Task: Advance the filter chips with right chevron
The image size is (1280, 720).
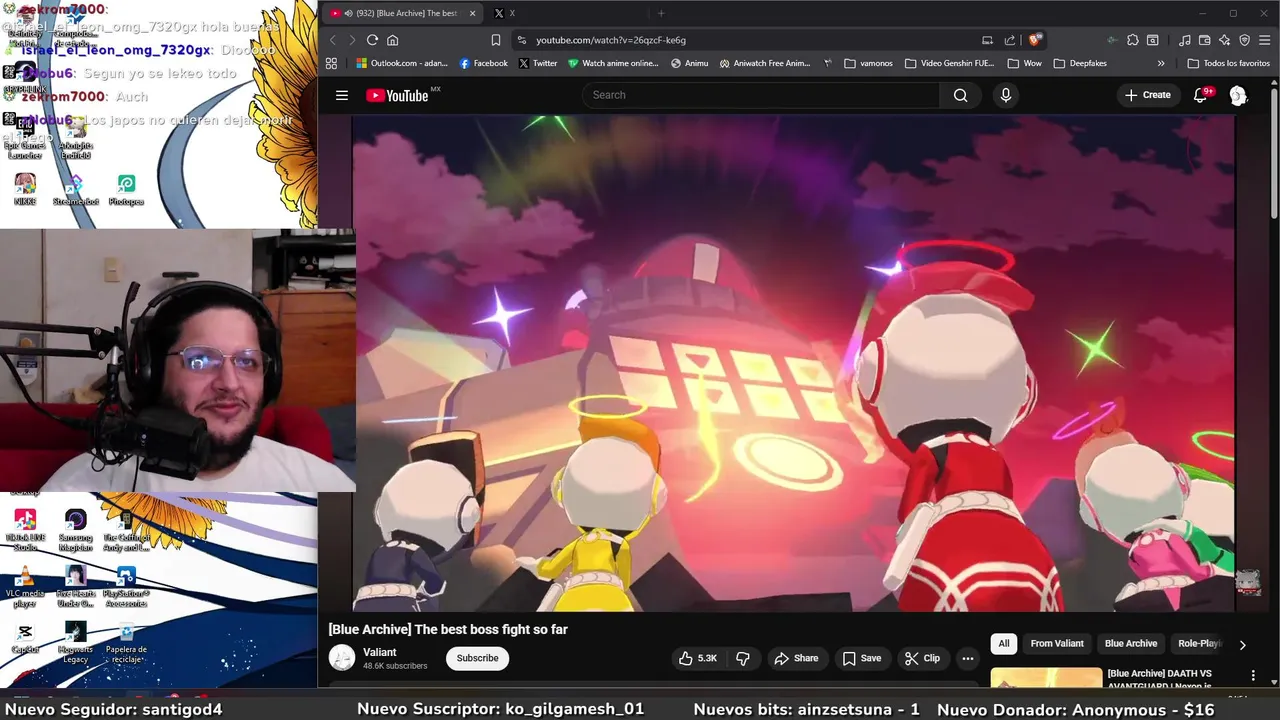Action: point(1242,645)
